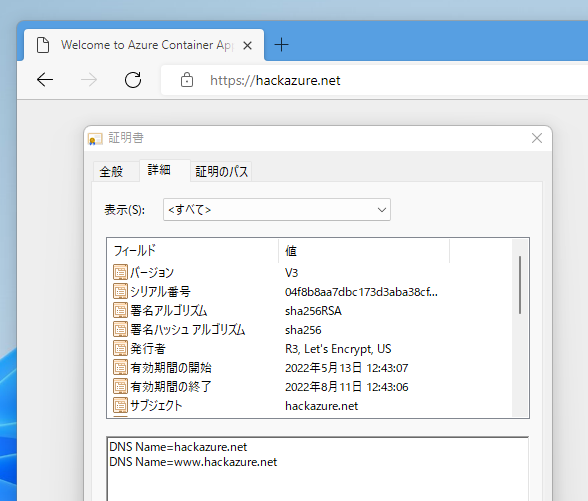Image resolution: width=588 pixels, height=501 pixels.
Task: Close the 証明書 dialog
Action: coord(537,138)
